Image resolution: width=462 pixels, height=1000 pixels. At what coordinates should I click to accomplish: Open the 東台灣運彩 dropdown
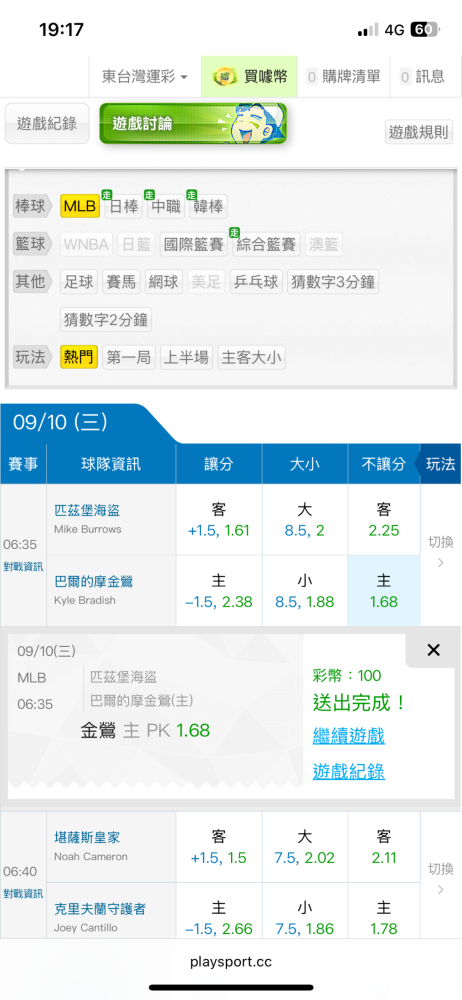[x=145, y=77]
